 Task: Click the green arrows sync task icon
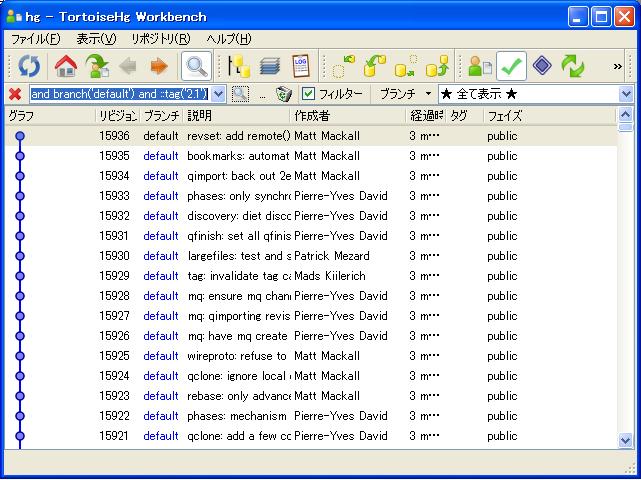(573, 66)
